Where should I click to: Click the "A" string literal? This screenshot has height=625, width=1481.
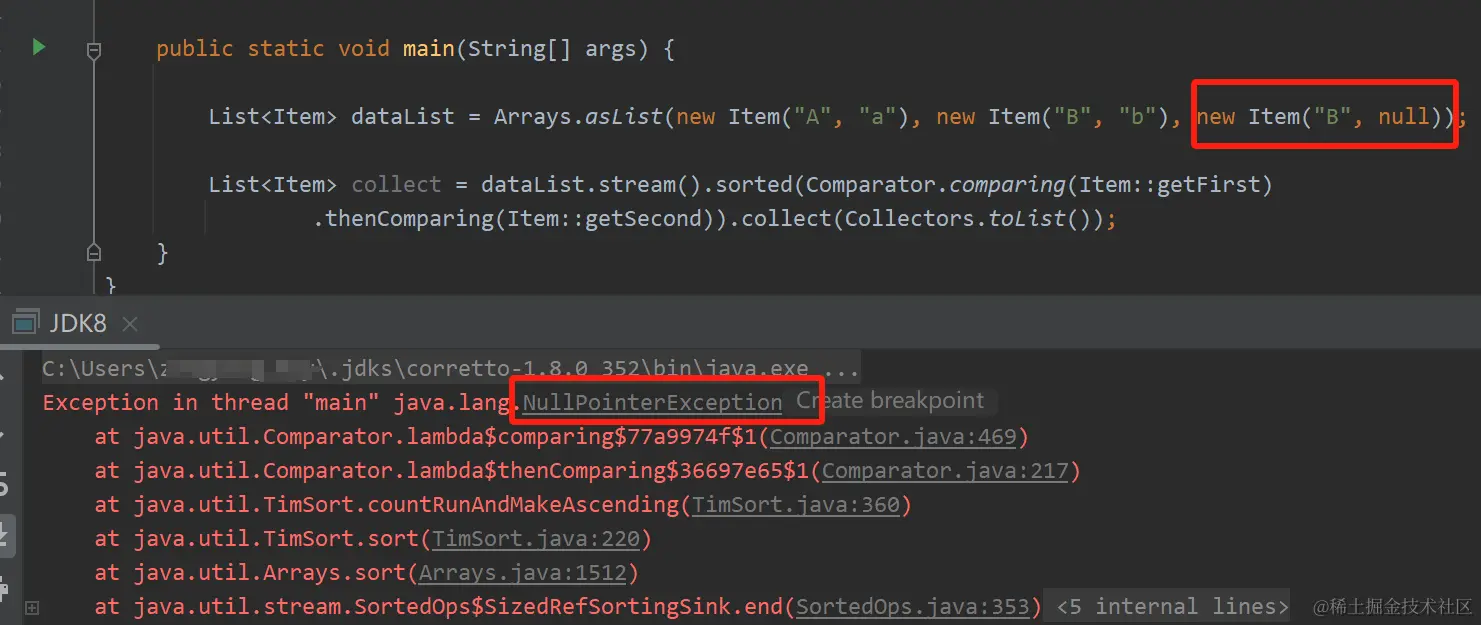tap(812, 116)
